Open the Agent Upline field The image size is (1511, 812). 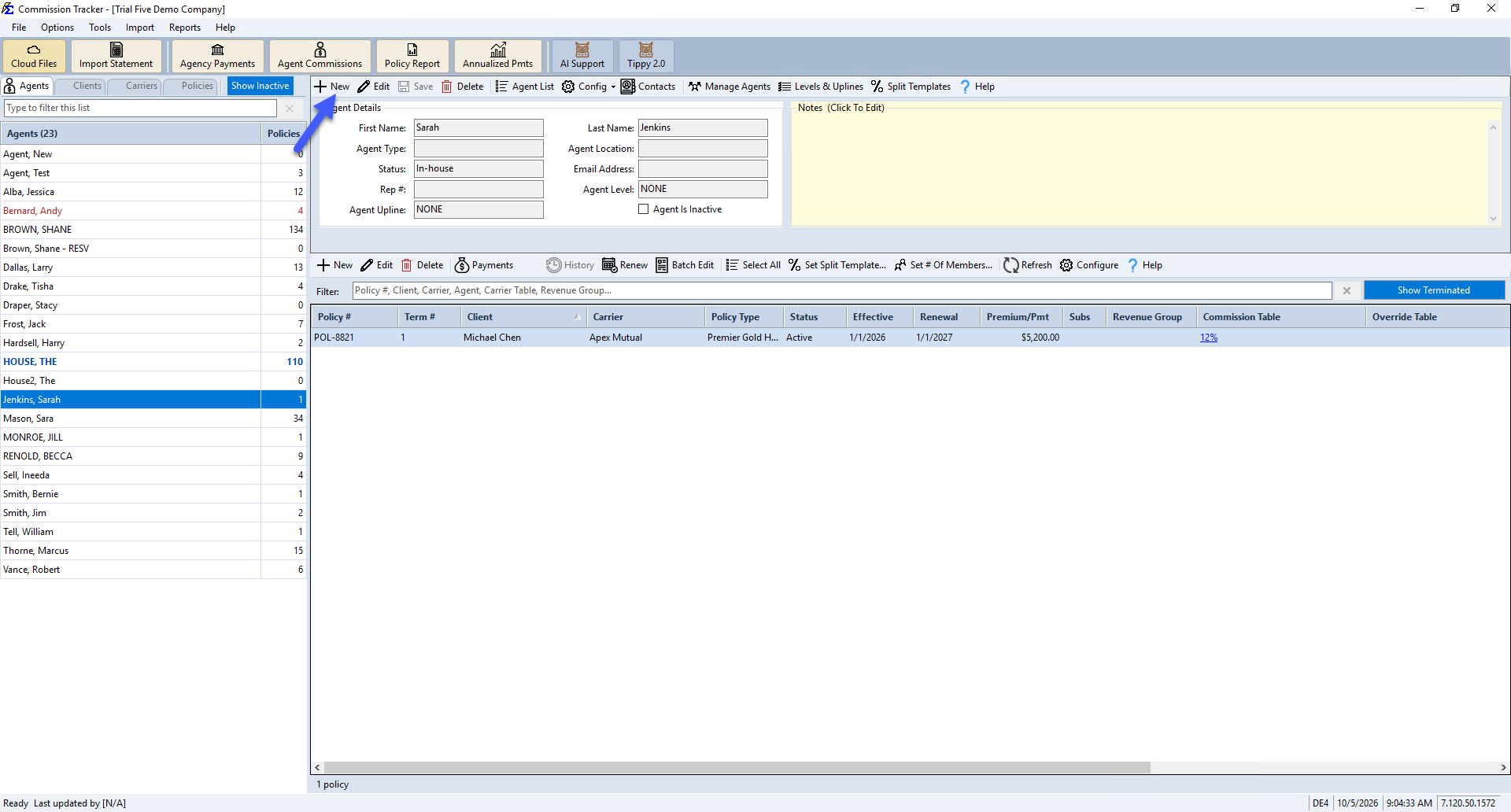pos(478,209)
